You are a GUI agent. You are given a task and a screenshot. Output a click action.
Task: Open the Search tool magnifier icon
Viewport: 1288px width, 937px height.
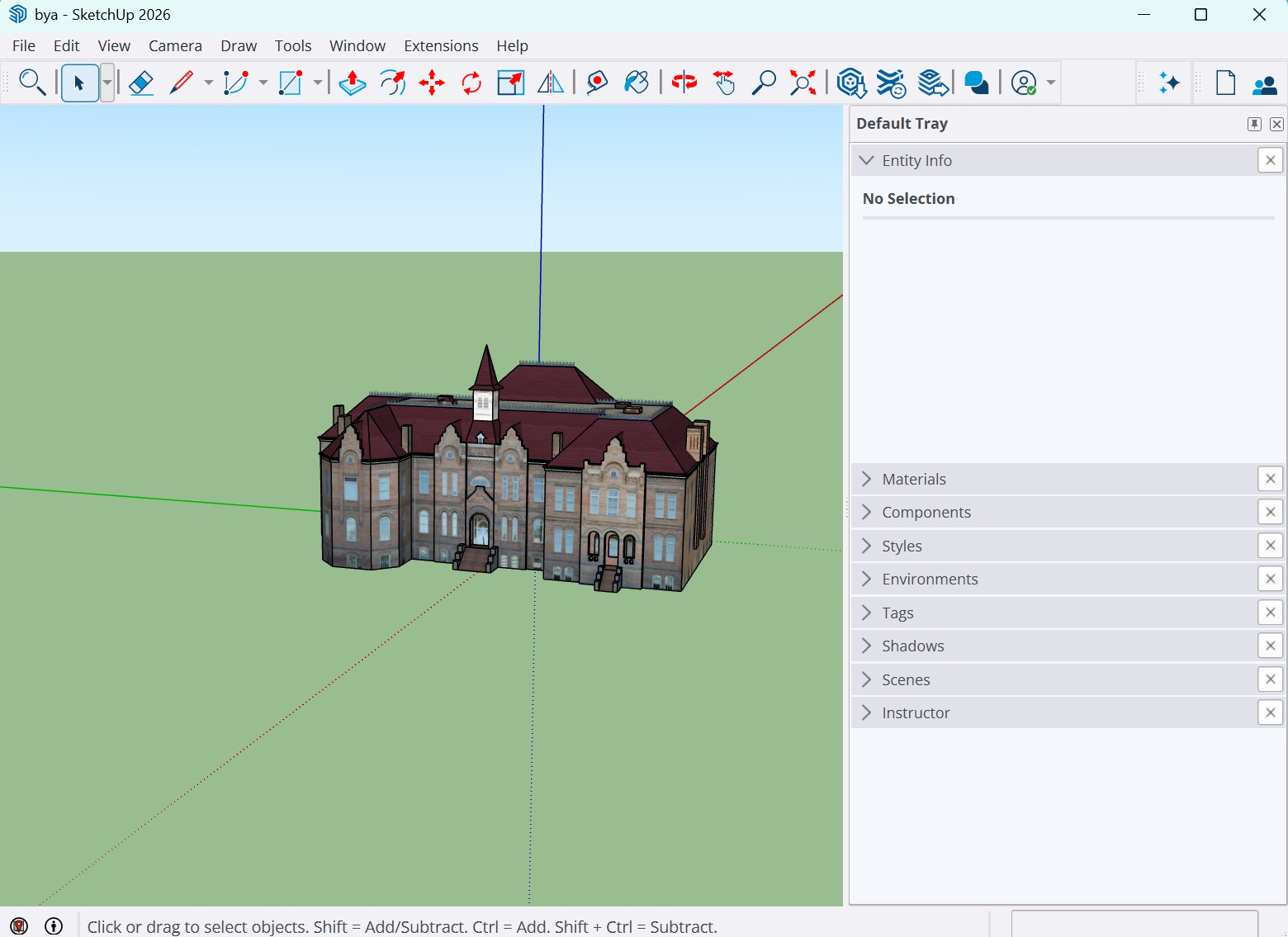point(31,83)
